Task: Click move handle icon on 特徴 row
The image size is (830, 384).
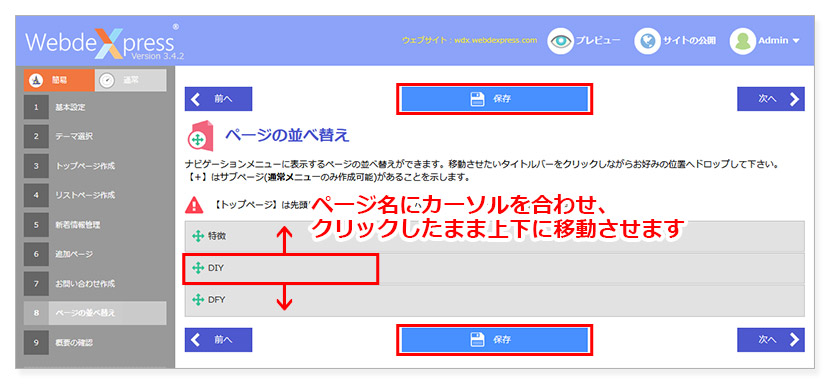Action: (x=198, y=236)
